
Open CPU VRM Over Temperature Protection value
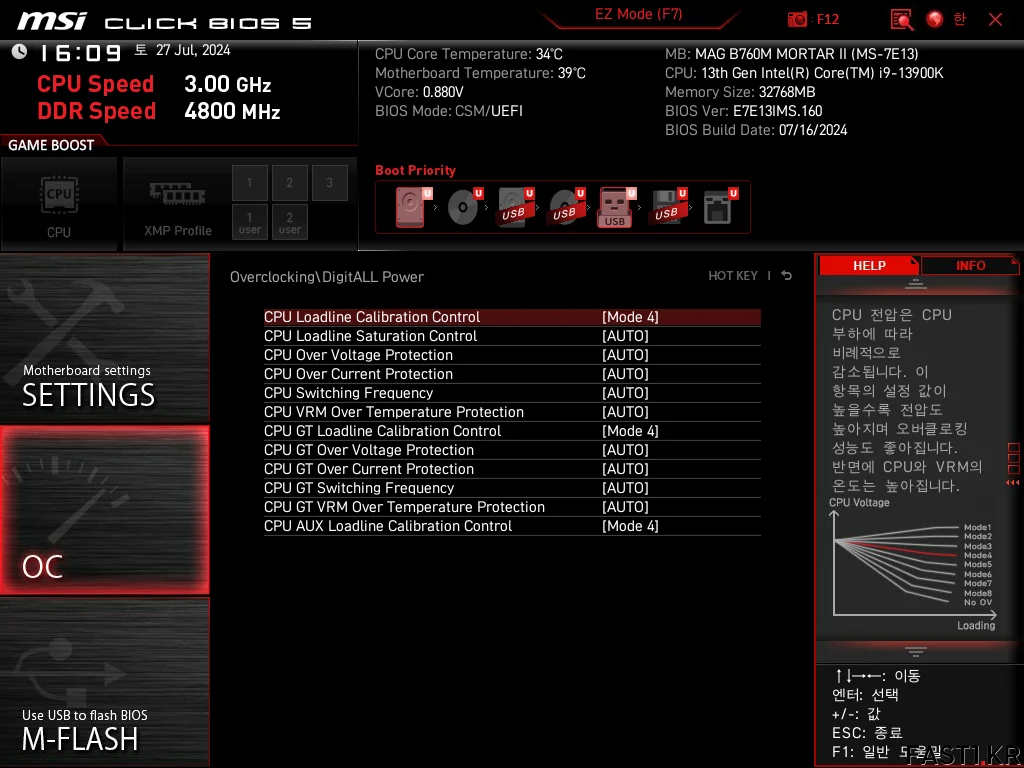(625, 411)
